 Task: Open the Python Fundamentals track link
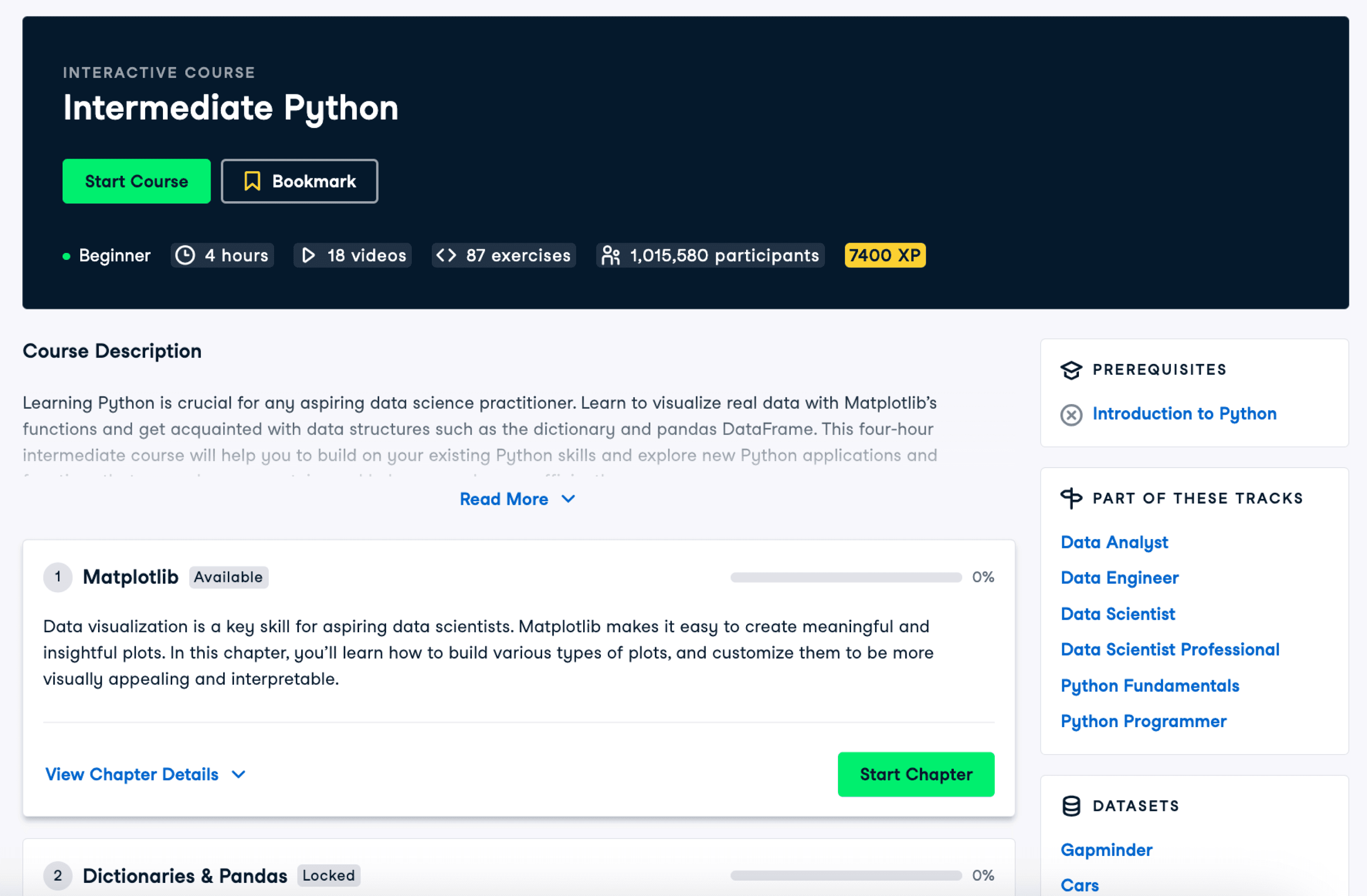[x=1150, y=686]
